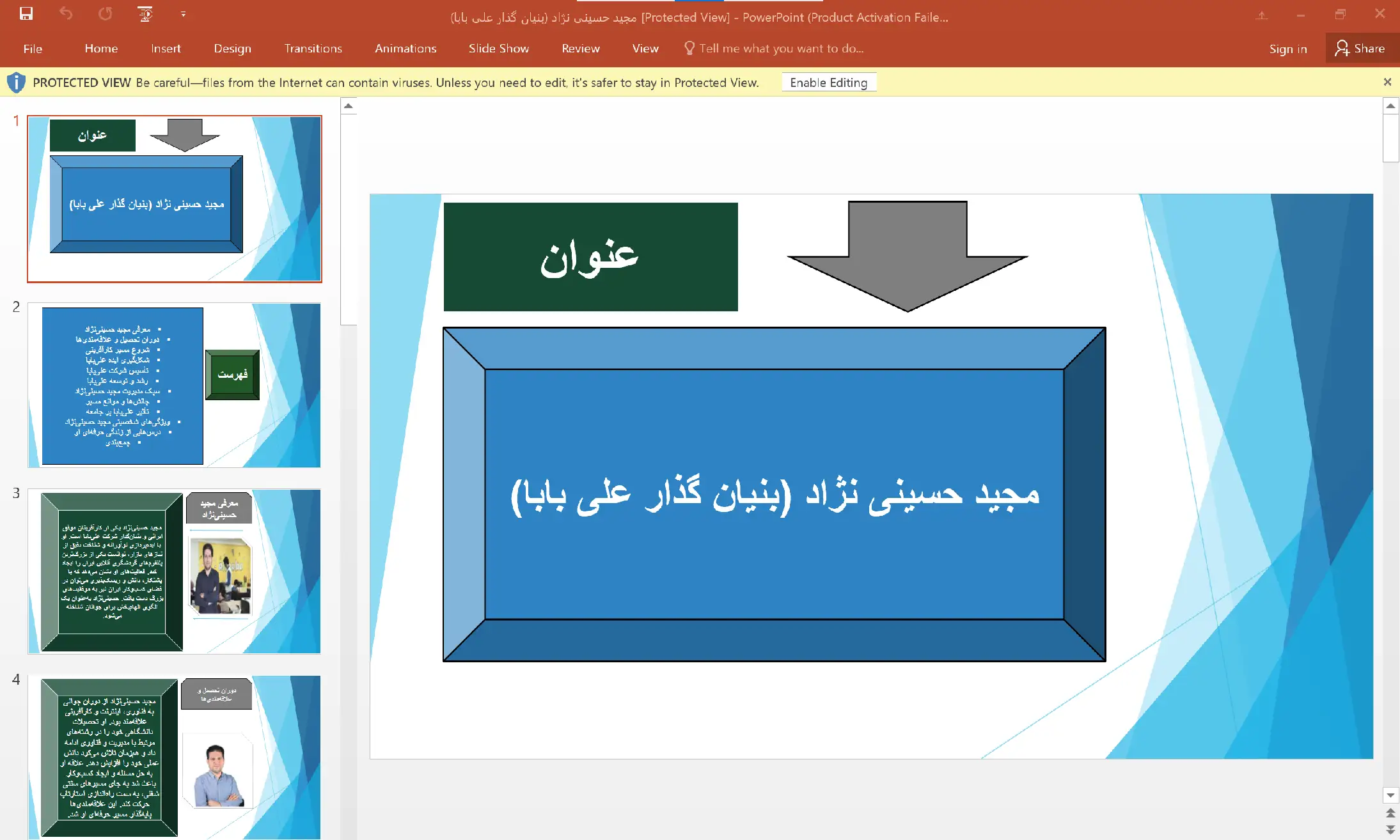Click thumbnail pane scroll up arrow
Viewport: 1400px width, 840px height.
(x=349, y=106)
